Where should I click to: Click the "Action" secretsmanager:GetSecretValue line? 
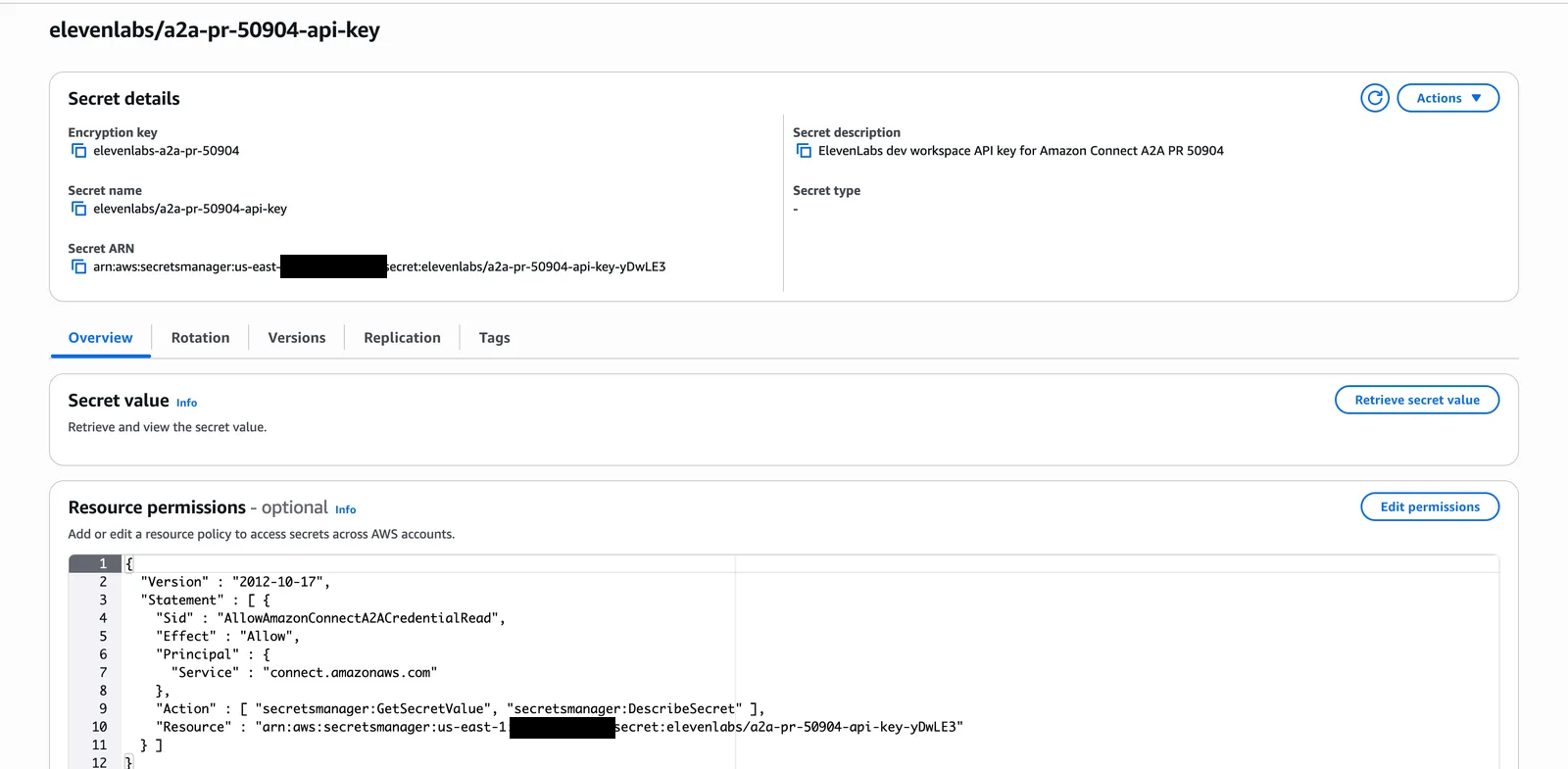click(x=460, y=708)
